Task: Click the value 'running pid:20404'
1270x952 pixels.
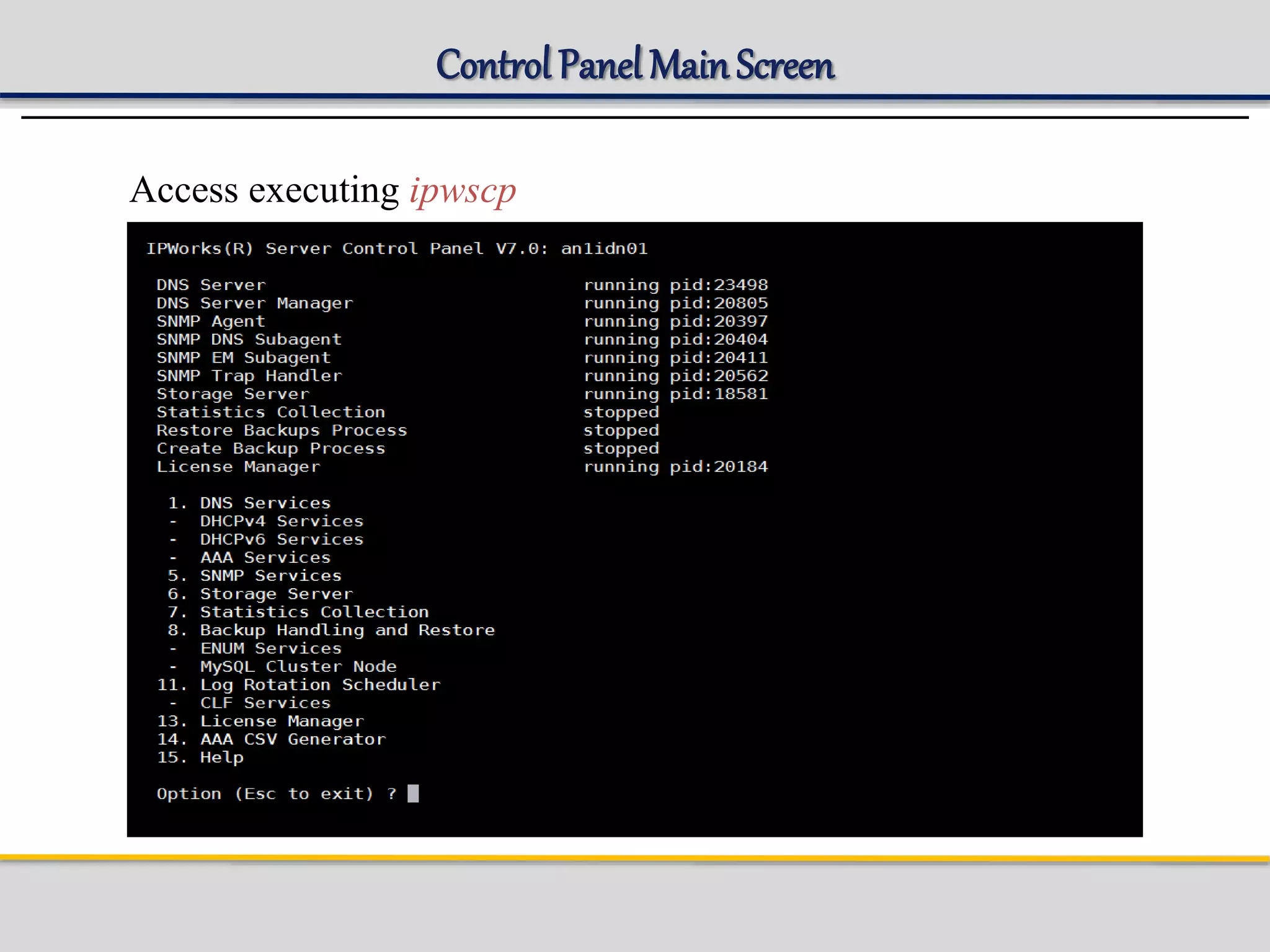Action: [676, 340]
